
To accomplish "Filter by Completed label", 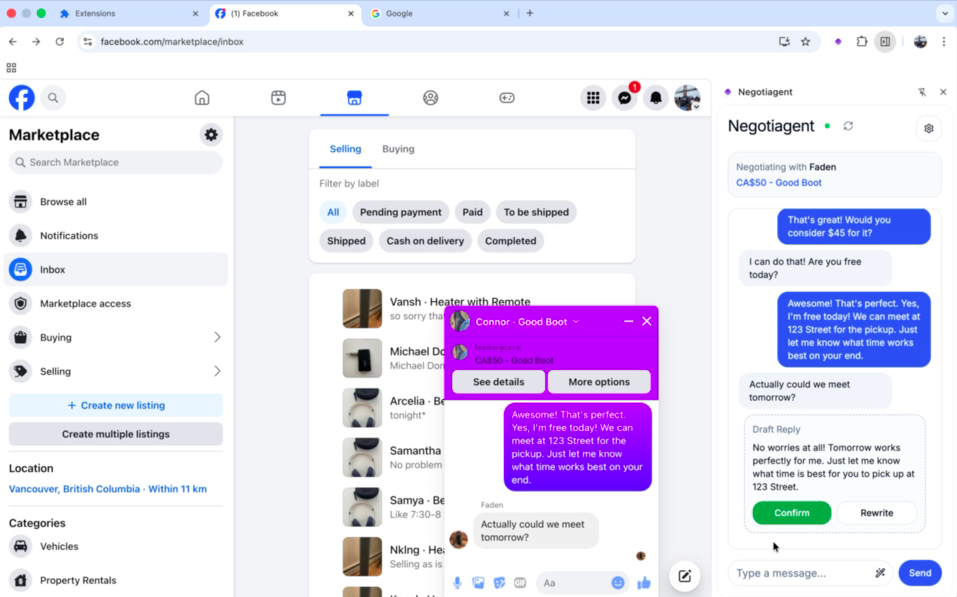I will (511, 241).
